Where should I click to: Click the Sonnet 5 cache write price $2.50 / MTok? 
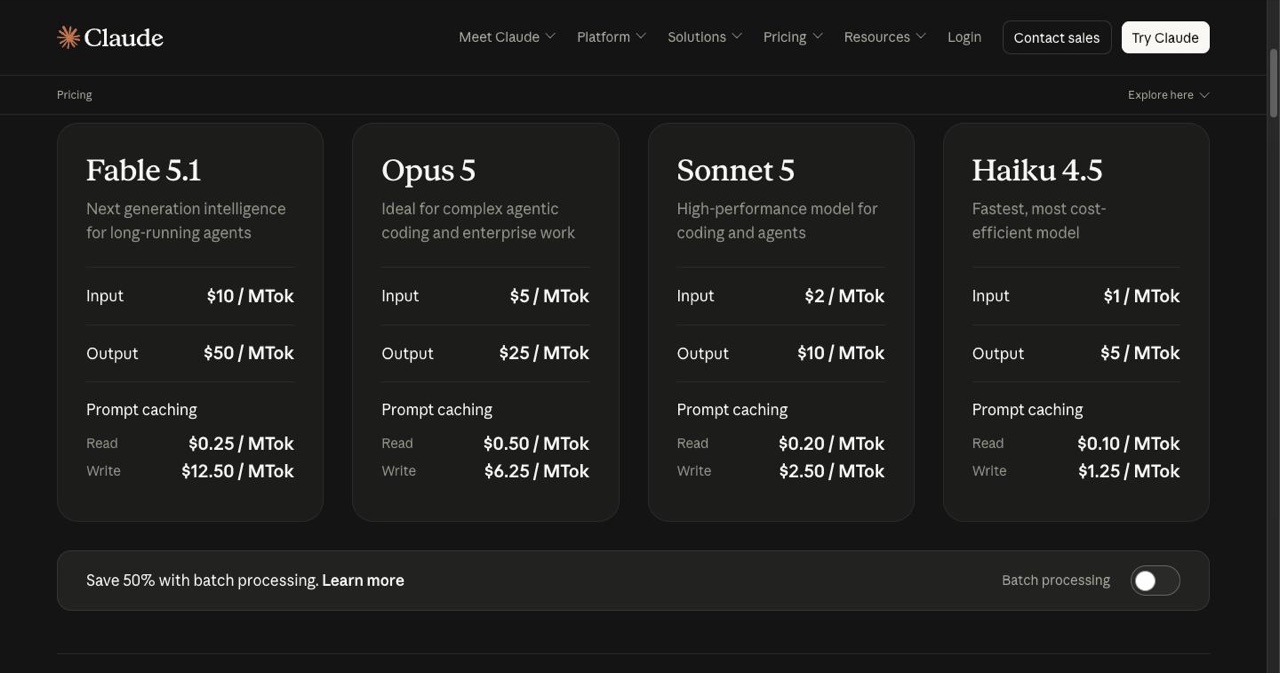[x=832, y=471]
